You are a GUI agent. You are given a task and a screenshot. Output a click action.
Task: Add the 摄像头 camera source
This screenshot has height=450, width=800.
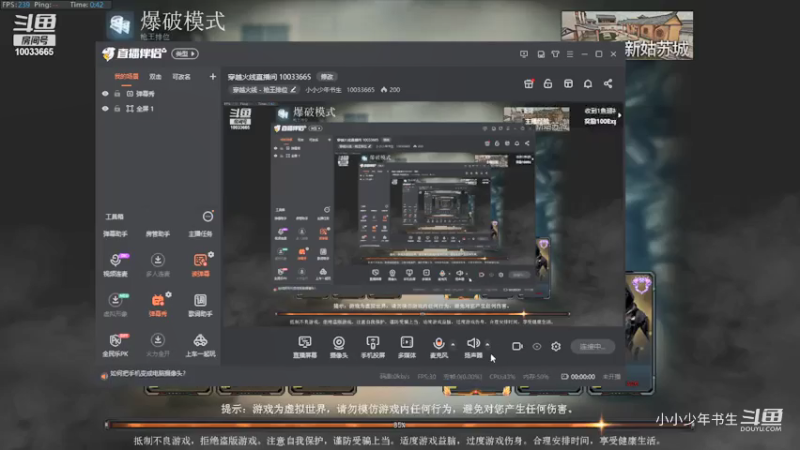339,347
